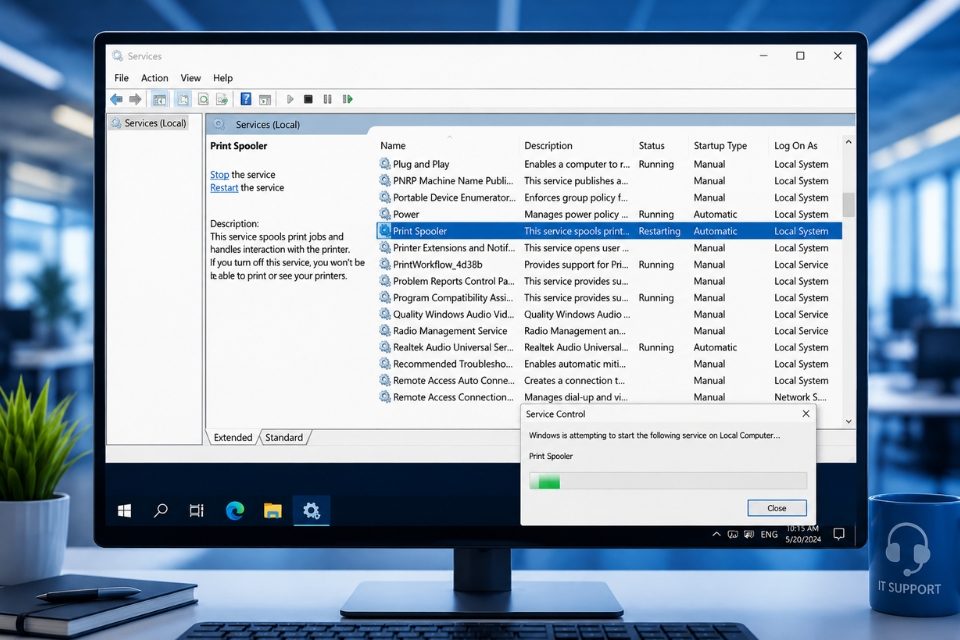Stop Service using the square icon
The width and height of the screenshot is (960, 640).
pos(309,99)
